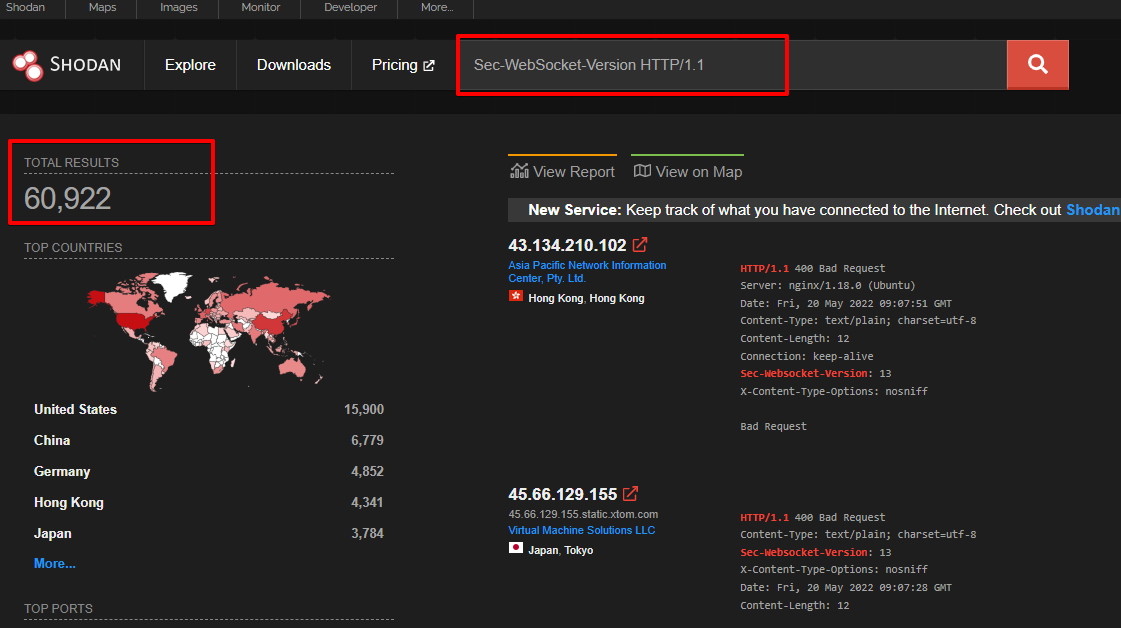Click the TOP COUNTRIES heading
Screen dimensions: 1121x628
point(73,247)
